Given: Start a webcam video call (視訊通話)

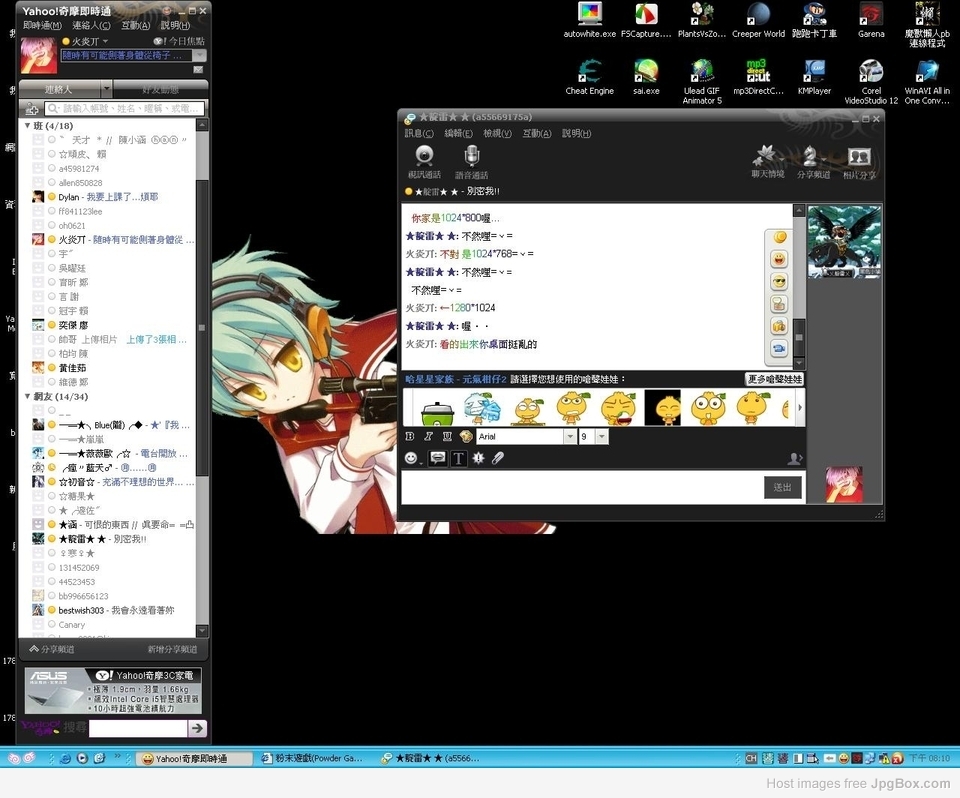Looking at the screenshot, I should pyautogui.click(x=425, y=162).
